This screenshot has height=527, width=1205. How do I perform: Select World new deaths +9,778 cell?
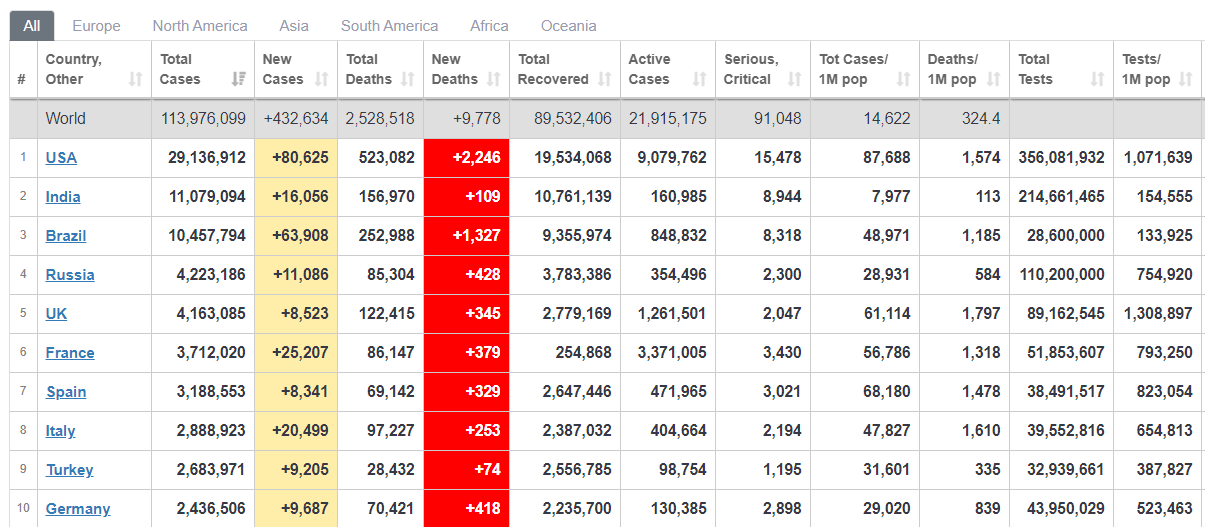(467, 119)
